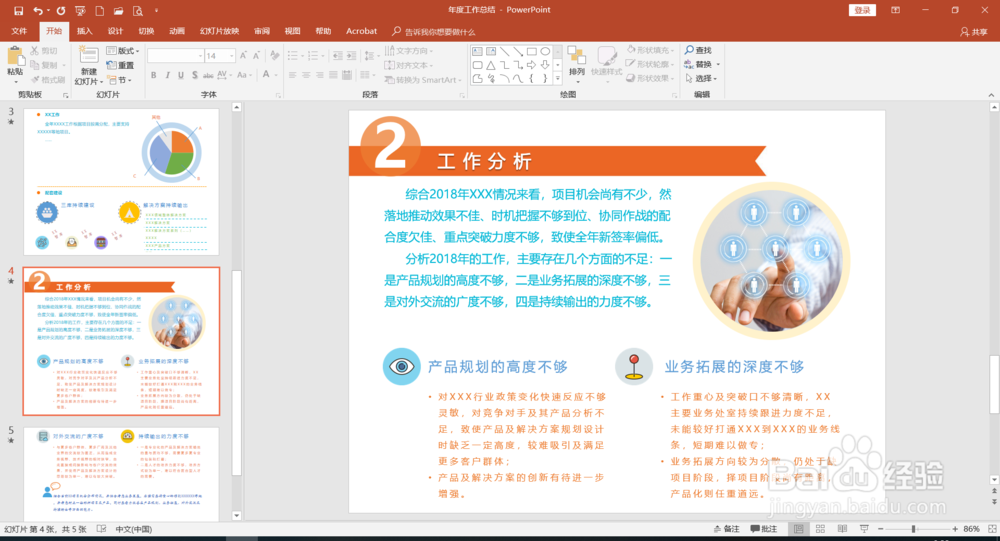Select the right arrow shape in the gallery
Viewport: 1000px width, 541px height.
tap(531, 65)
